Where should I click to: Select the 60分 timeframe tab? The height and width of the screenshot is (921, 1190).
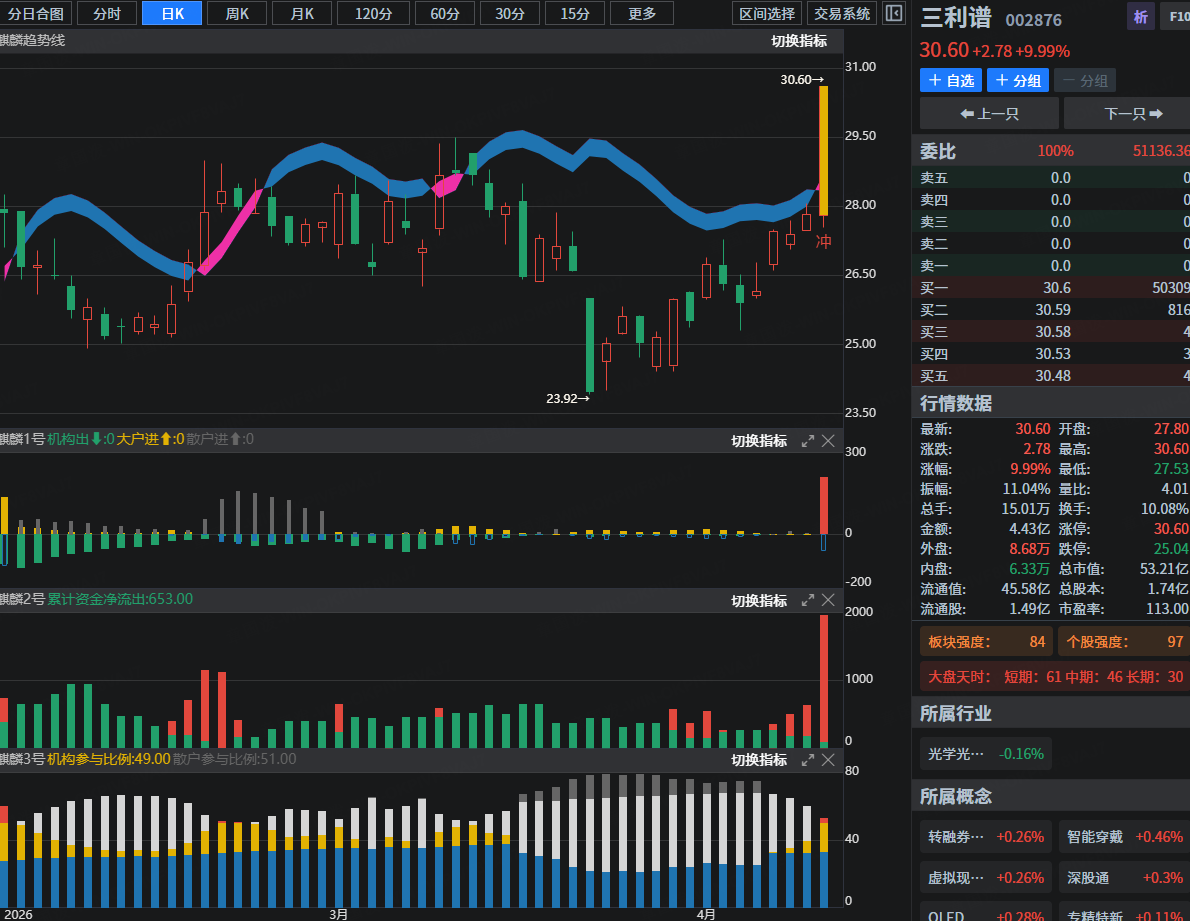[445, 13]
